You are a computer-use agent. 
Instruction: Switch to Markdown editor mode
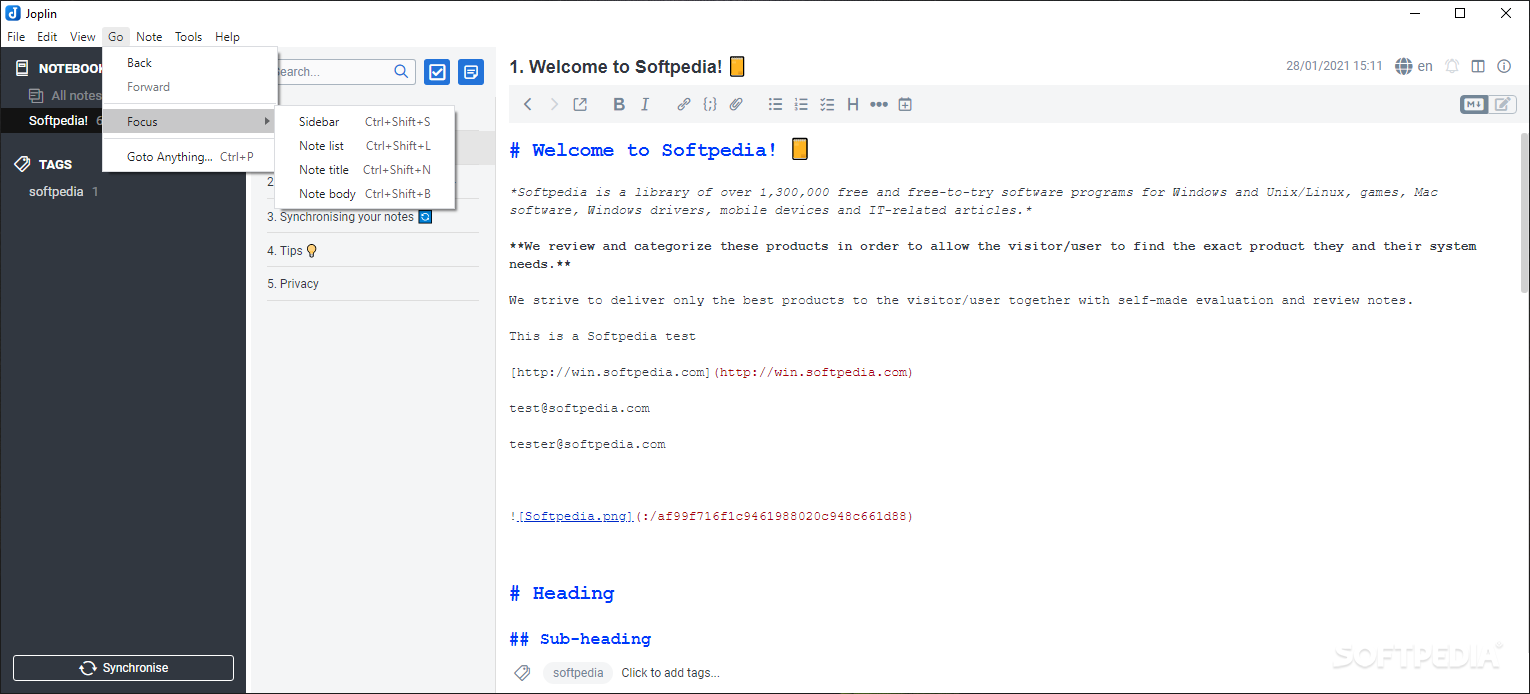pos(1474,104)
